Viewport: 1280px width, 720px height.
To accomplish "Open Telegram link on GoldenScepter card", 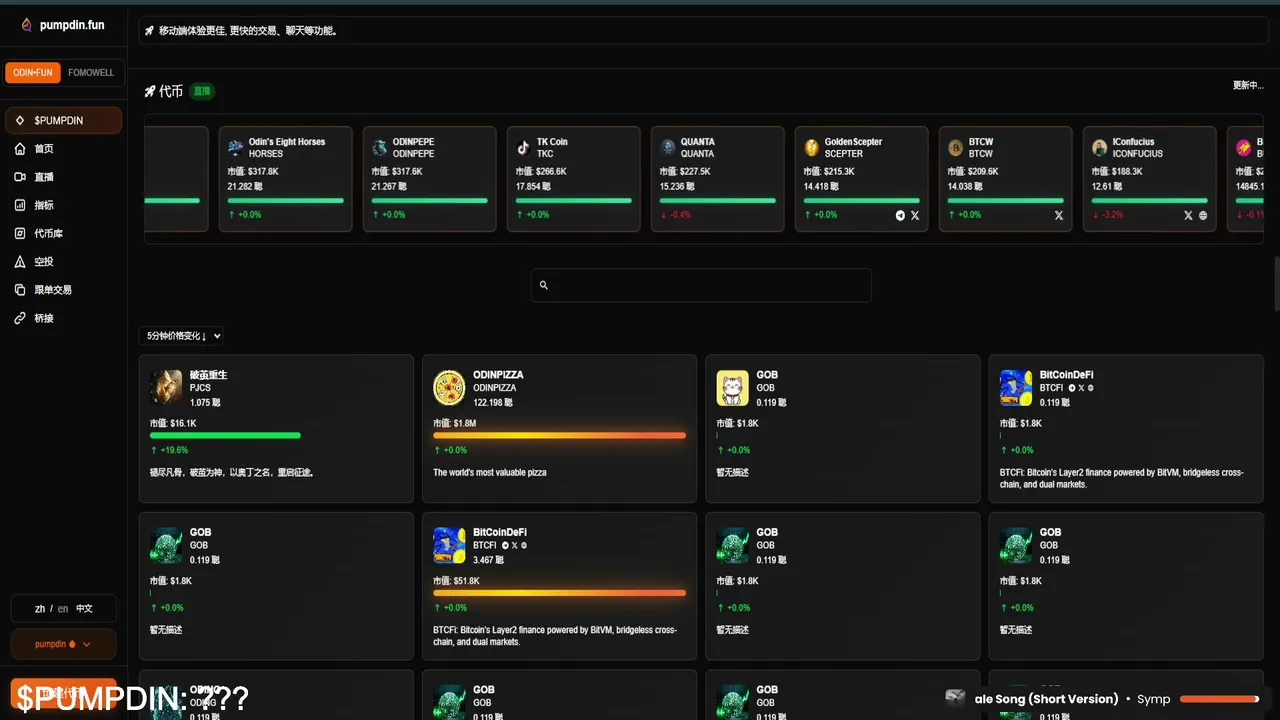I will [900, 215].
